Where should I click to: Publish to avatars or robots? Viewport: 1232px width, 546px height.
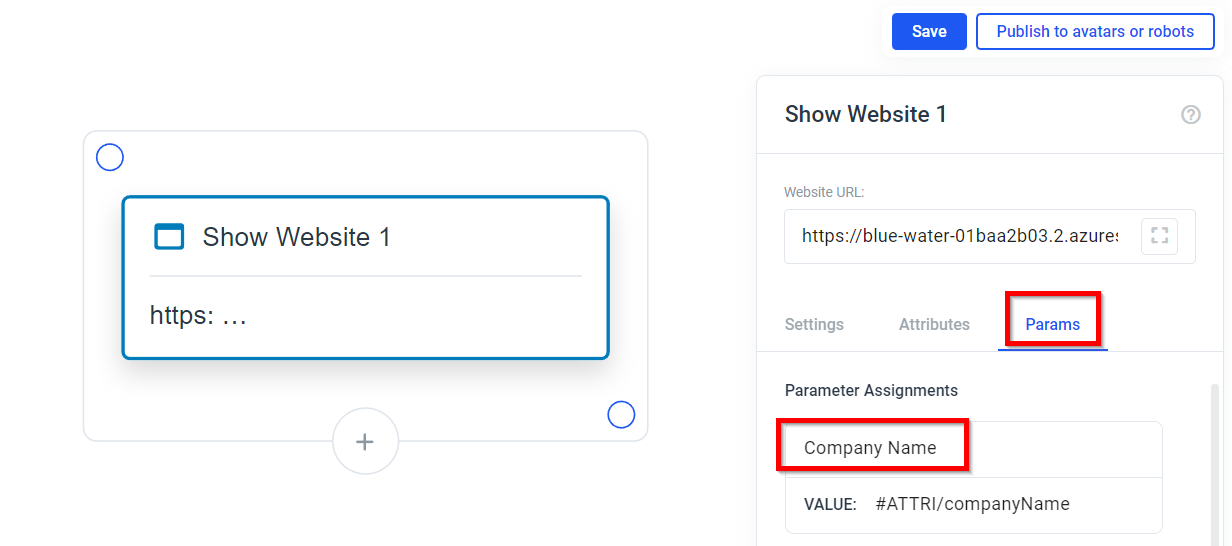1095,32
